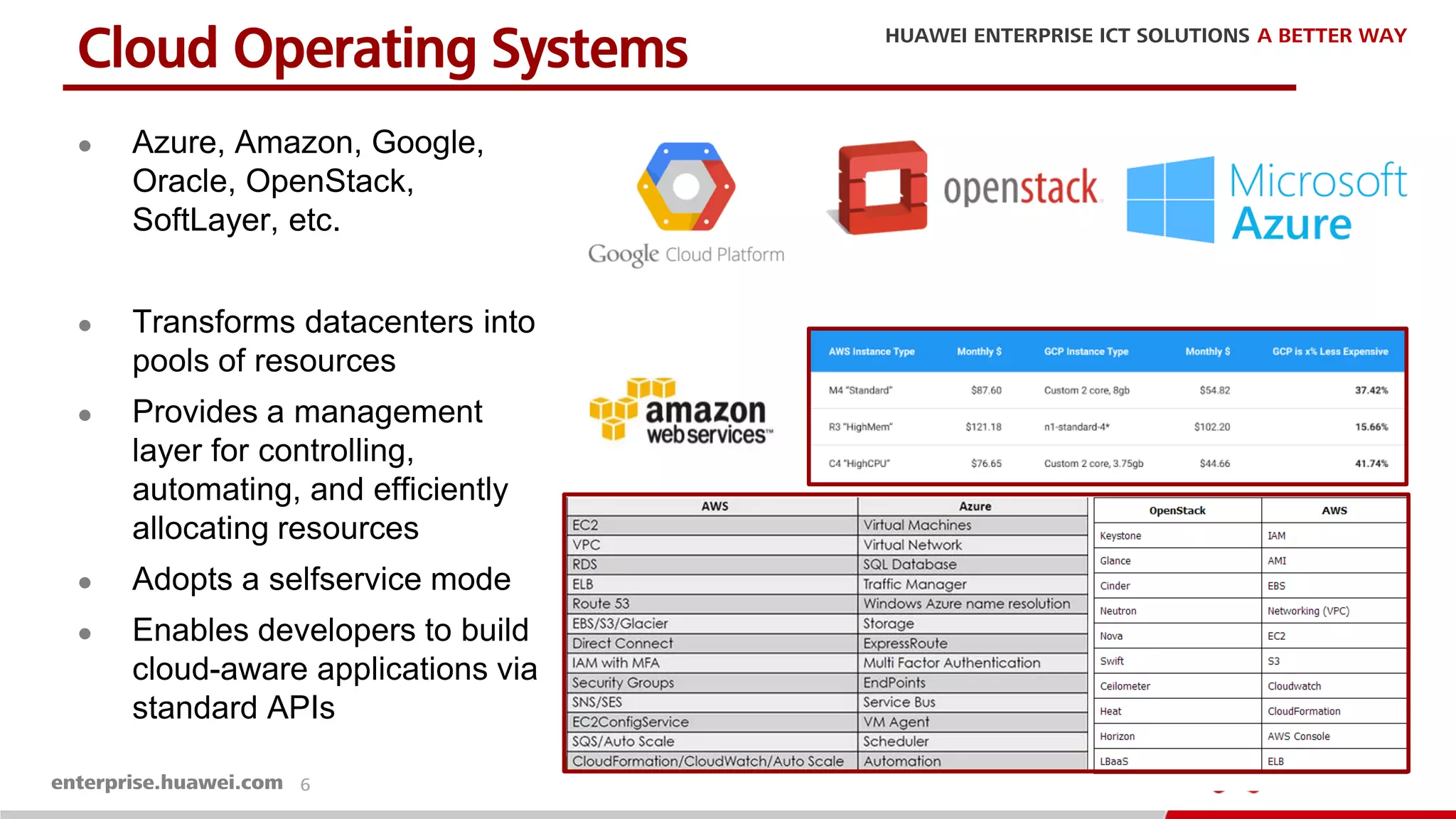The image size is (1456, 819).
Task: Click the 'Direct Connect' AWS cell
Action: click(712, 643)
